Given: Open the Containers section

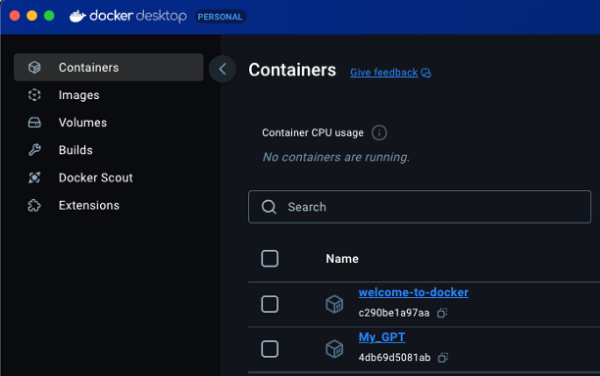Looking at the screenshot, I should [109, 67].
